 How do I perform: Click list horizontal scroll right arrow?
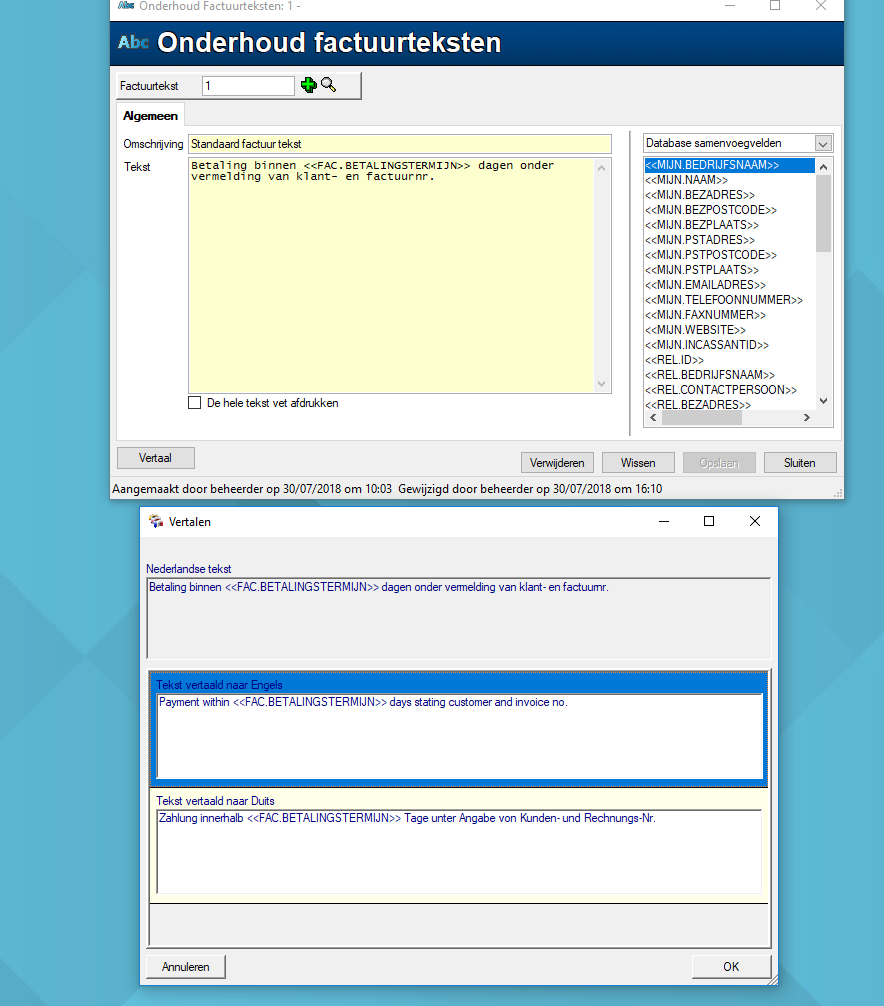point(807,418)
